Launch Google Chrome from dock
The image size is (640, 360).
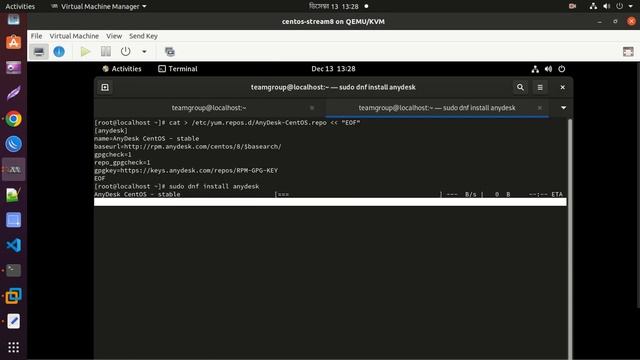[x=13, y=119]
